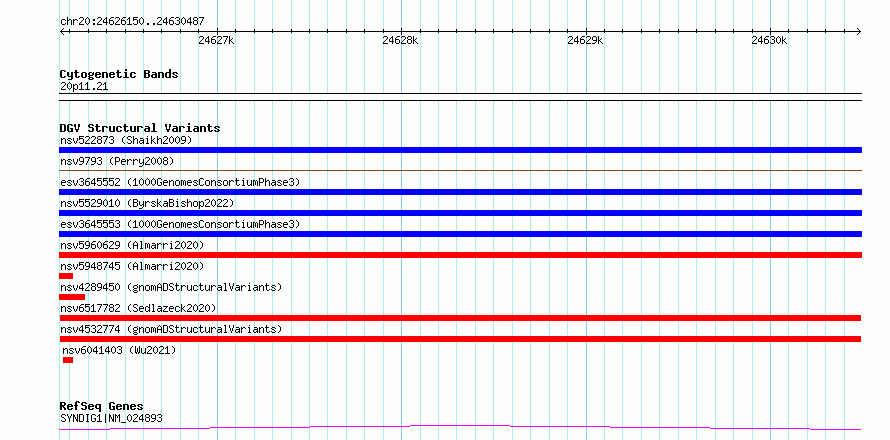Viewport: 890px width, 440px height.
Task: Click the thin brown line for nsv9793 (Perry2008)
Action: coord(460,170)
